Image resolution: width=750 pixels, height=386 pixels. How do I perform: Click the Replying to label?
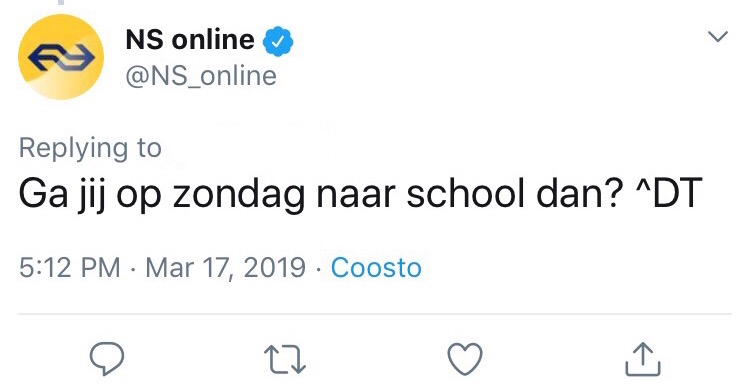90,148
